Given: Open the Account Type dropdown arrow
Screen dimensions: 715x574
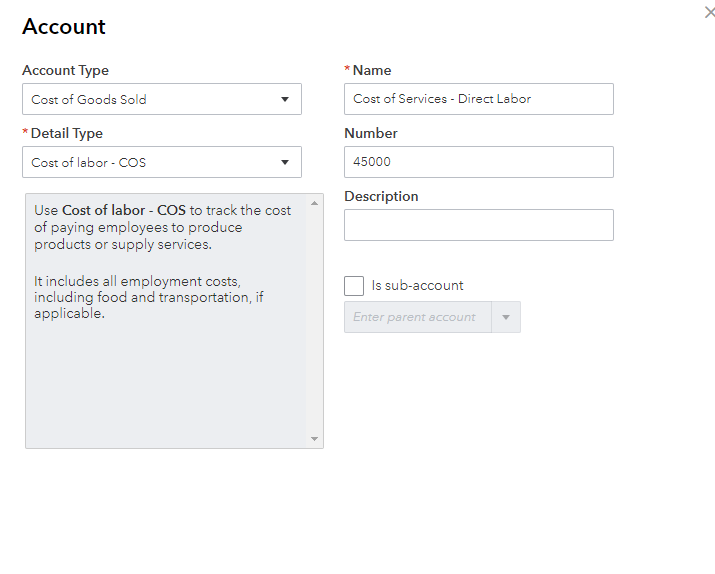Looking at the screenshot, I should click(x=285, y=99).
